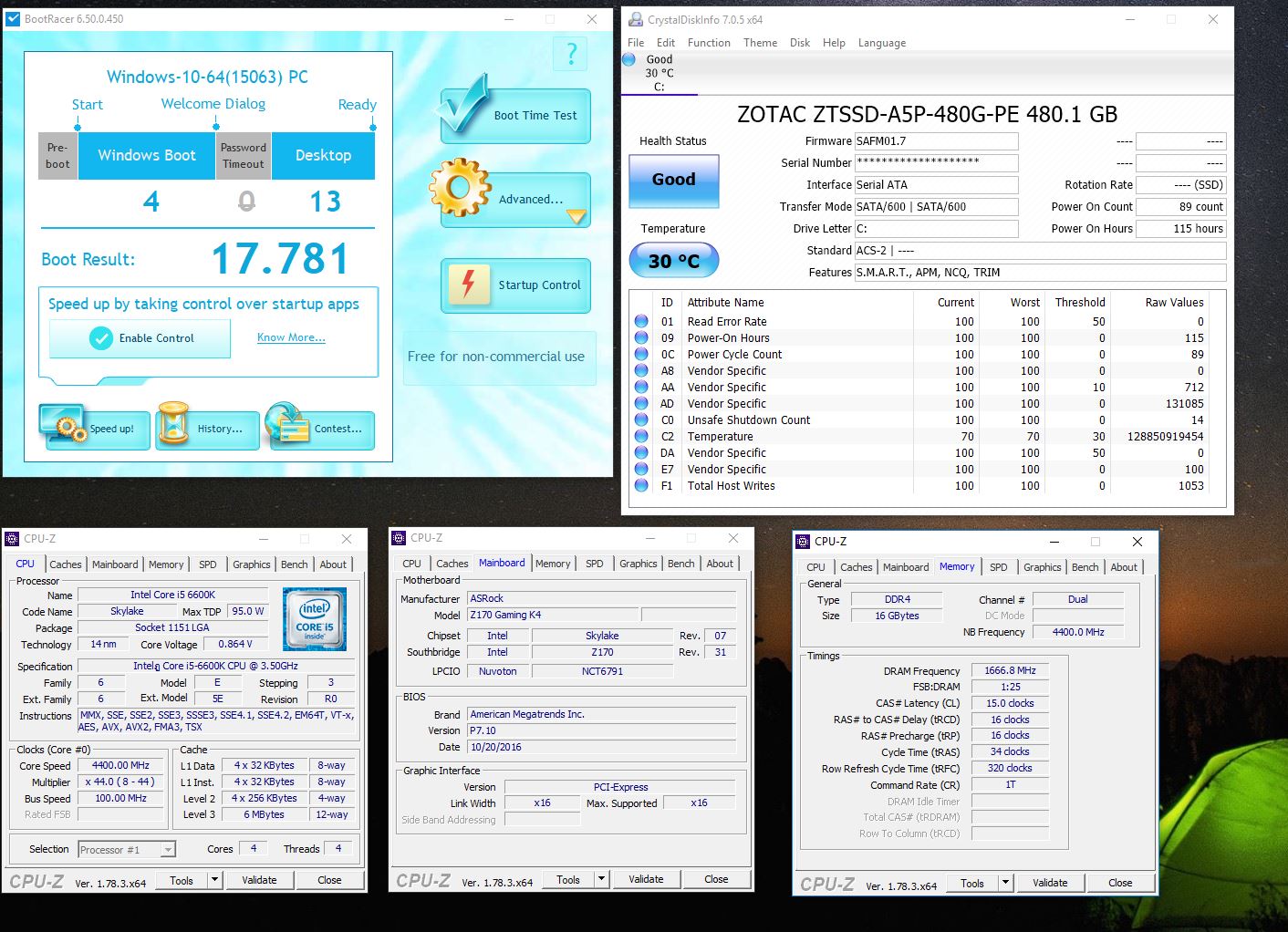Viewport: 1288px width, 932px height.
Task: Click the Model value Z170 Gaming K4
Action: (554, 615)
